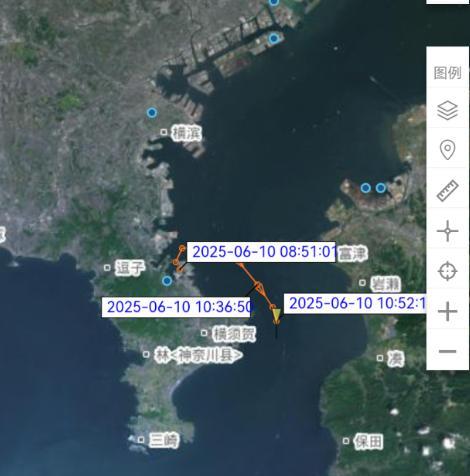Select the yellow triangle ship marker

(276, 316)
